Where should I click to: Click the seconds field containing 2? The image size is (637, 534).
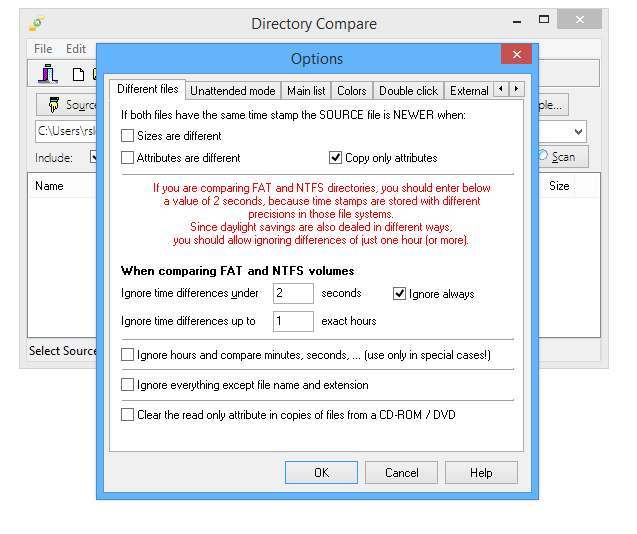tap(293, 293)
